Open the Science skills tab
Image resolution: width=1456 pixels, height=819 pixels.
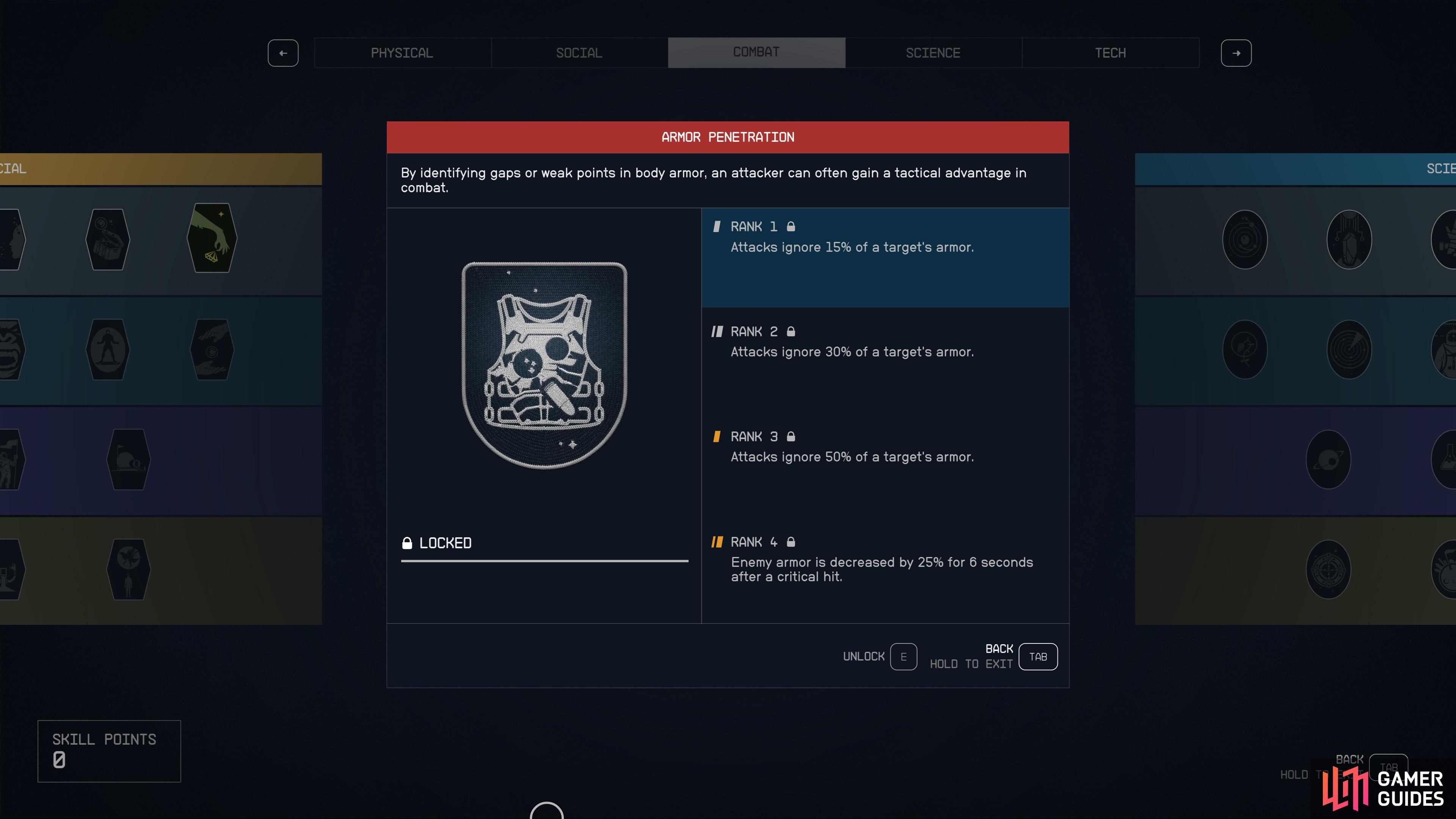[933, 53]
